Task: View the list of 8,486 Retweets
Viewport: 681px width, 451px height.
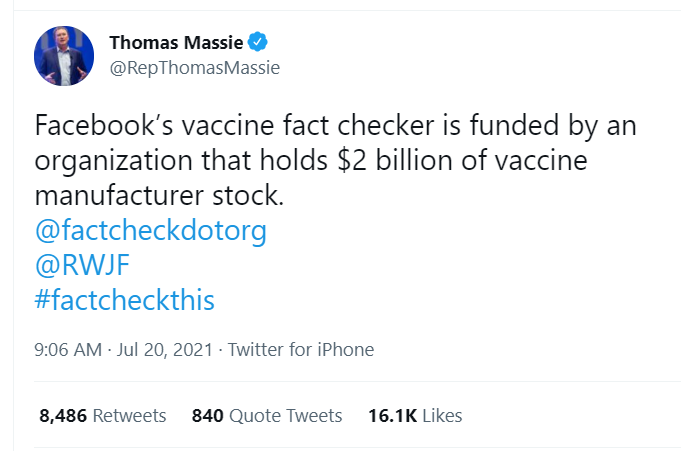Action: click(x=103, y=415)
